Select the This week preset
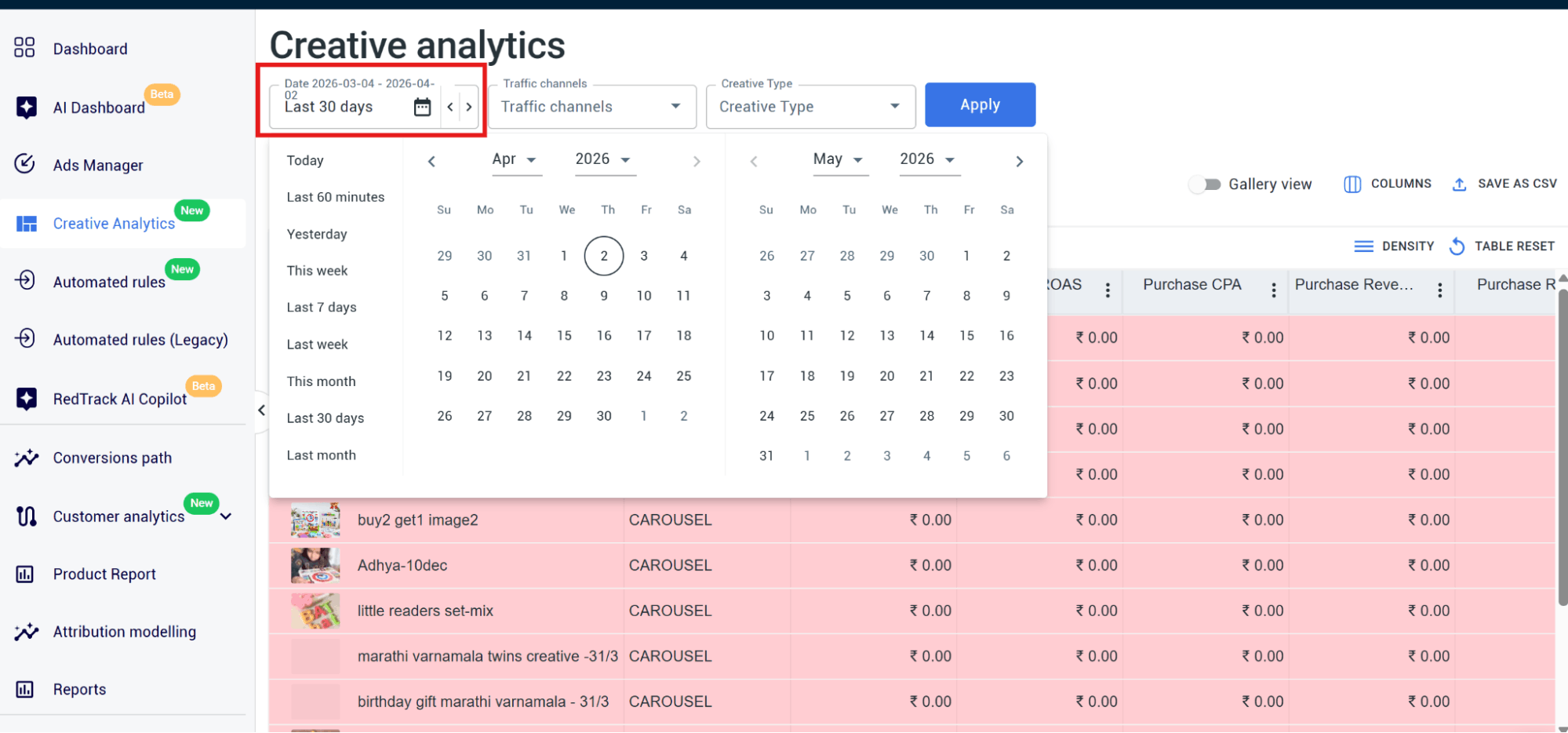1568x733 pixels. (317, 271)
